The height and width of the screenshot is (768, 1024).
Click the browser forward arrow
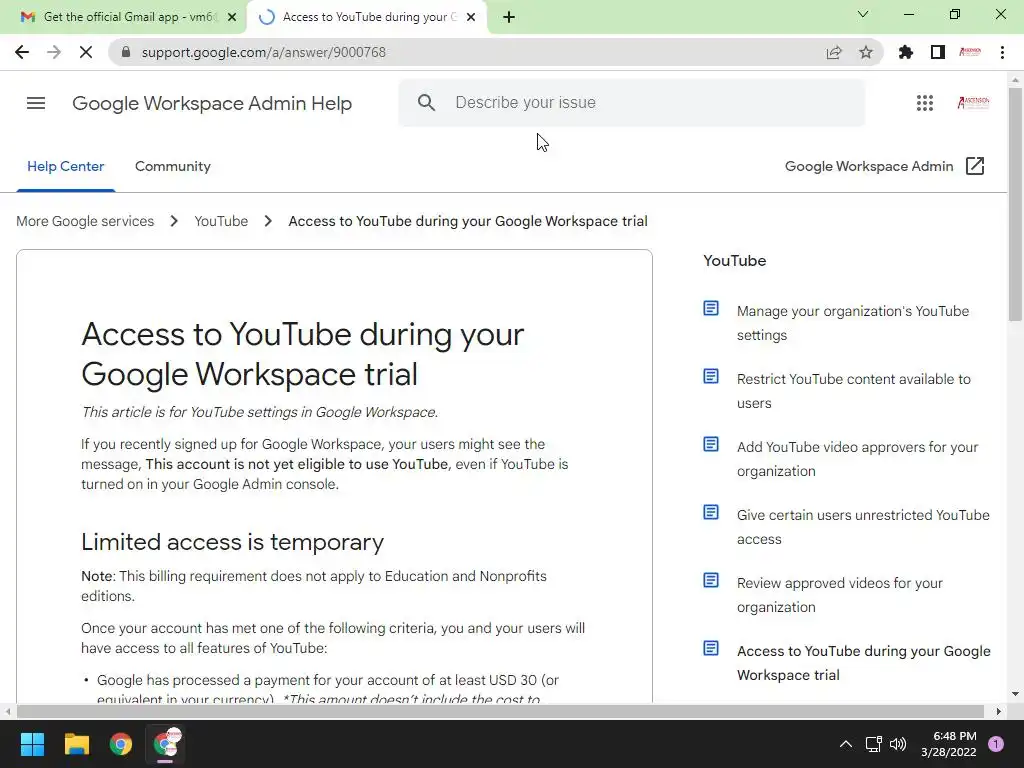[54, 52]
